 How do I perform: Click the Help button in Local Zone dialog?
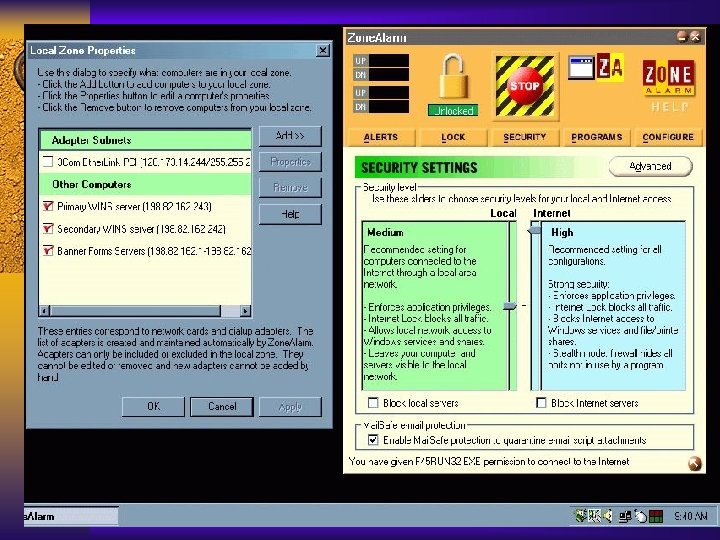pos(290,214)
